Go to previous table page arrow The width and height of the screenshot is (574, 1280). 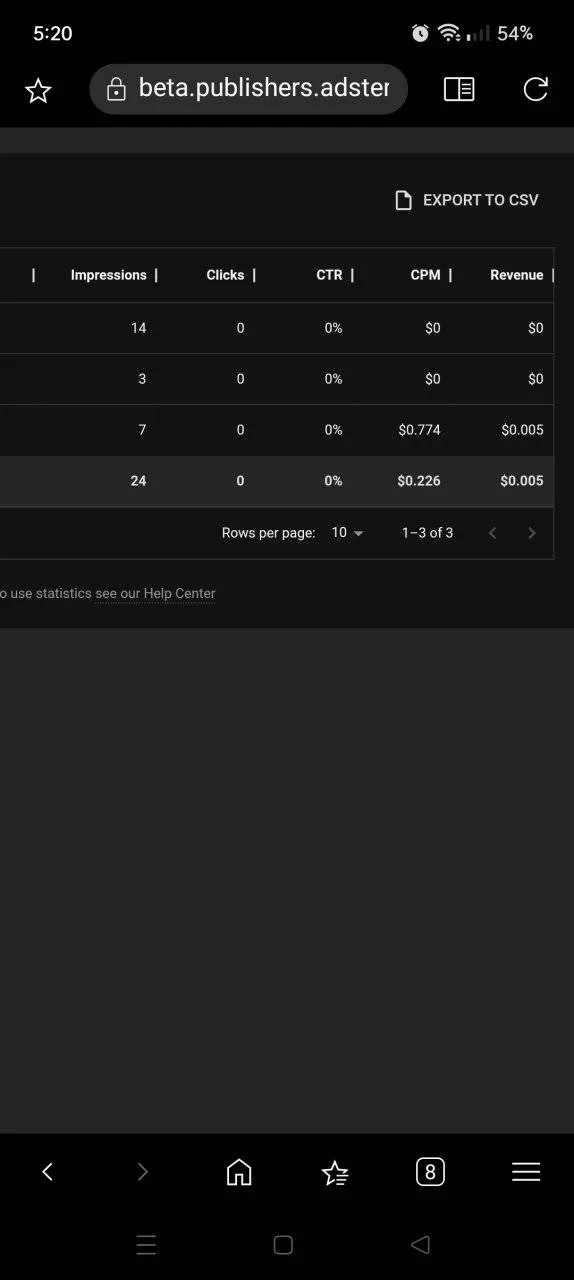click(492, 533)
